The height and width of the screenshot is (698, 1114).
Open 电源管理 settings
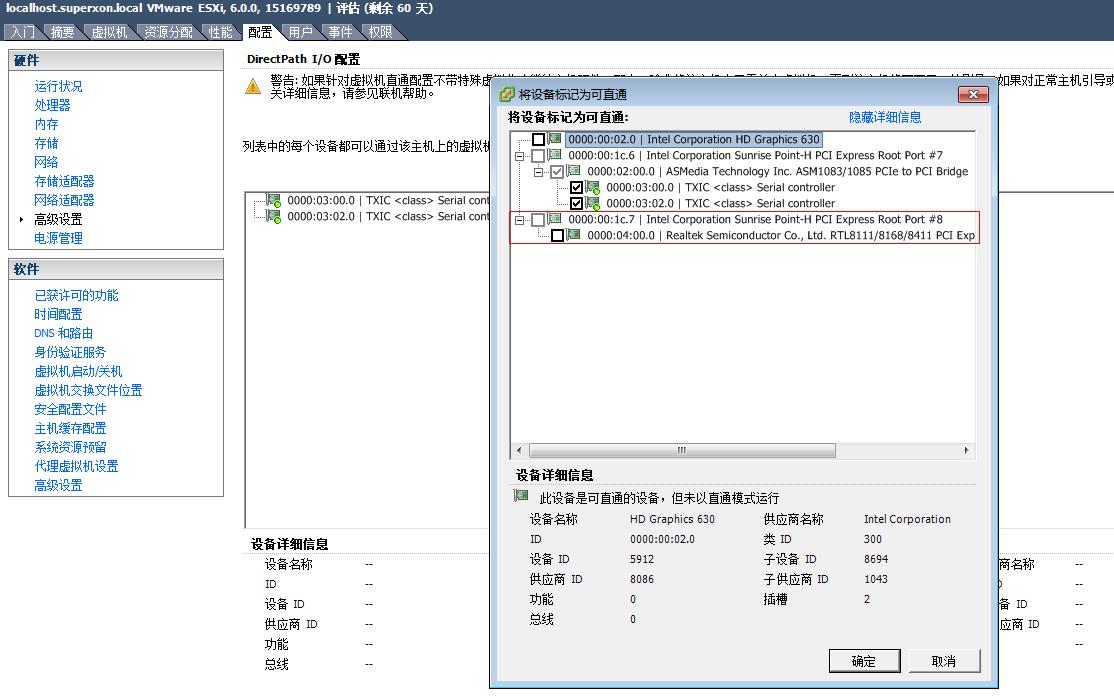click(x=58, y=238)
